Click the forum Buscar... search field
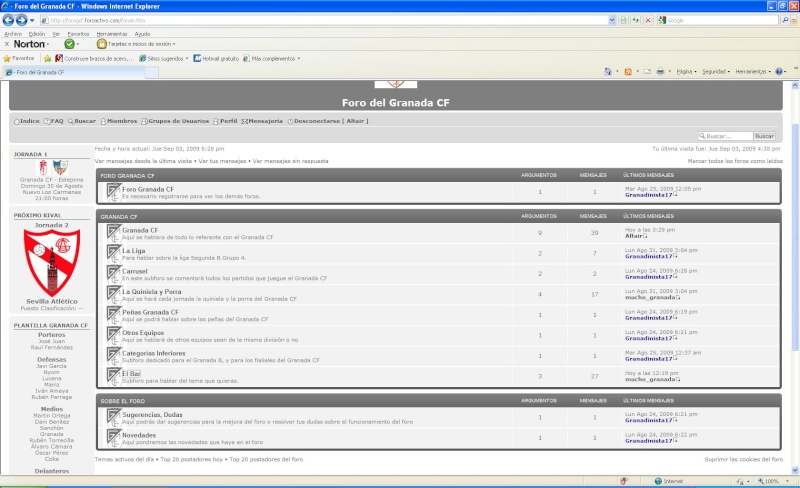The height and width of the screenshot is (488, 800). [726, 136]
